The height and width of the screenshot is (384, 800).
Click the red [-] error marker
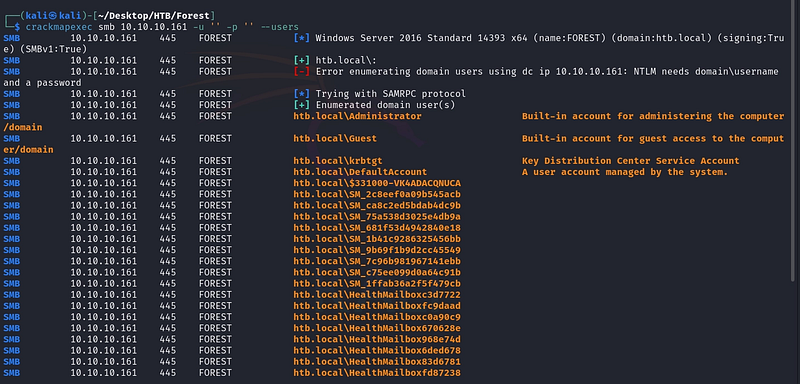[x=302, y=72]
